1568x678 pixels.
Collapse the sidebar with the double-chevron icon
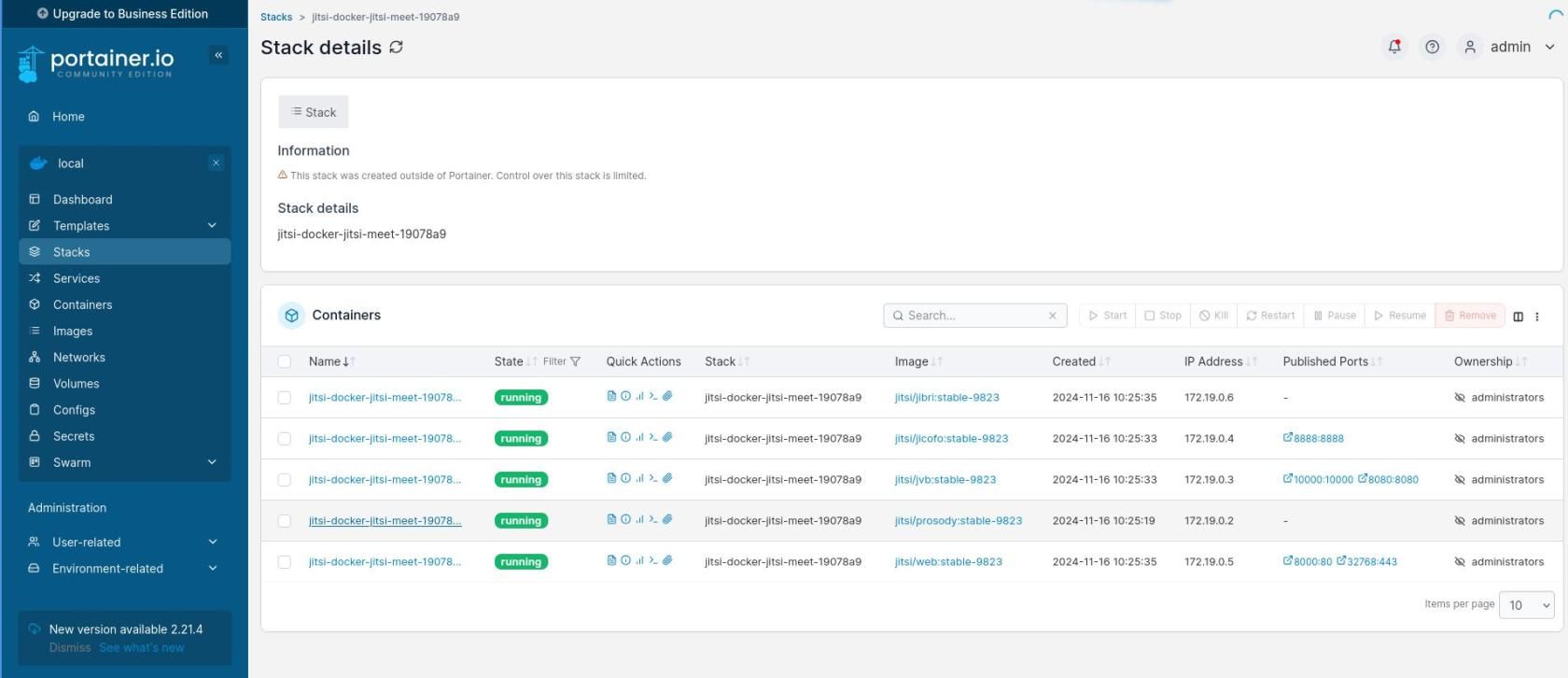(x=218, y=55)
